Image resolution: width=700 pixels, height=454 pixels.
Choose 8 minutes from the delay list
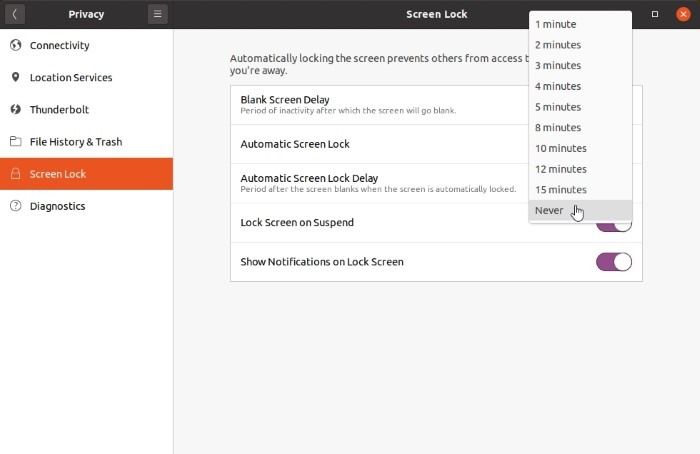pos(580,127)
